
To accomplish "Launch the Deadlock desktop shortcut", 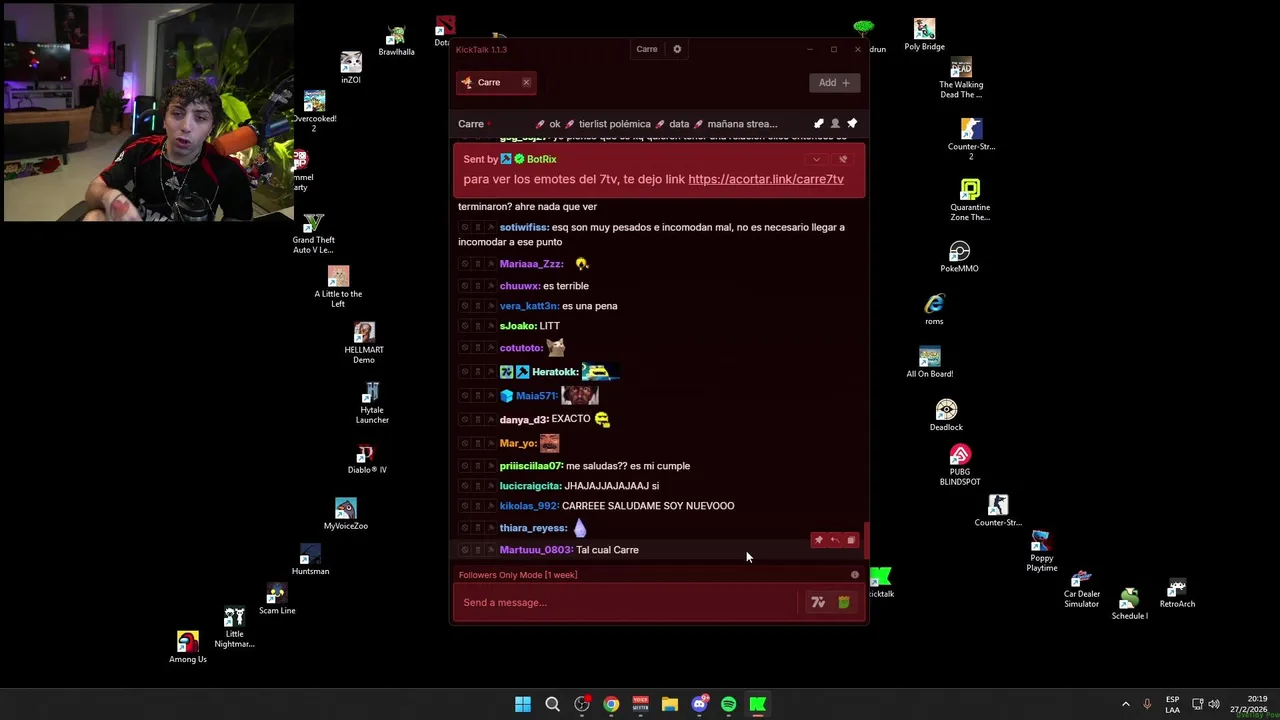I will [946, 415].
